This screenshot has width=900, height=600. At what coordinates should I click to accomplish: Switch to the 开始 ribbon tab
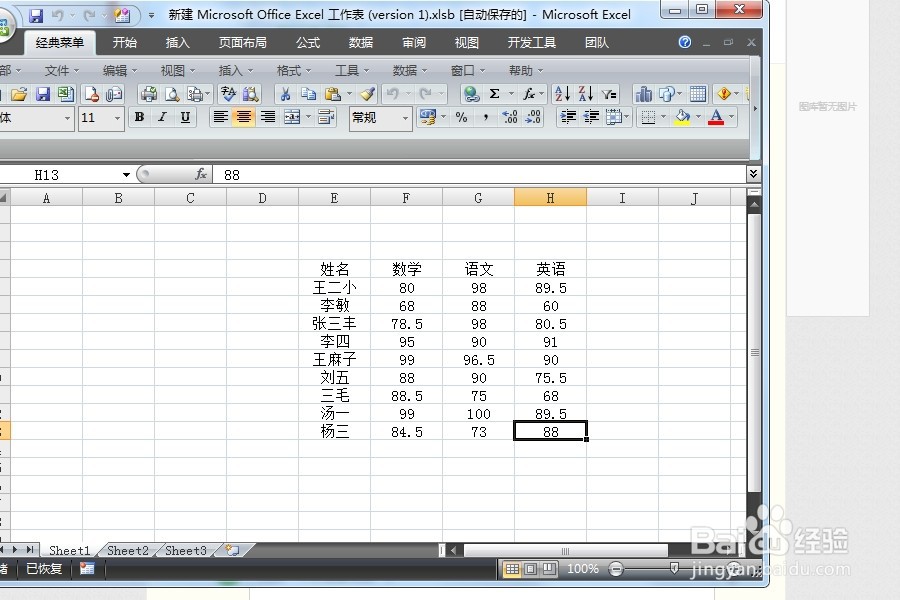[x=125, y=42]
